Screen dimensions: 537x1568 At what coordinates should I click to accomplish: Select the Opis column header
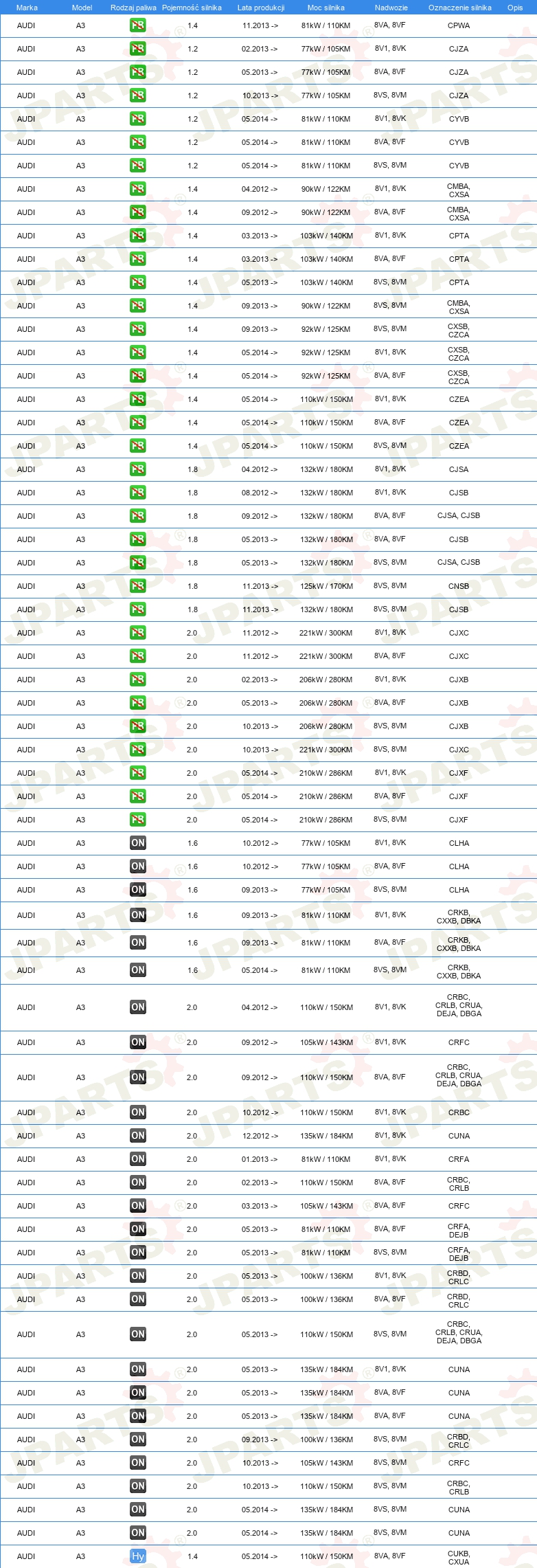(x=515, y=8)
